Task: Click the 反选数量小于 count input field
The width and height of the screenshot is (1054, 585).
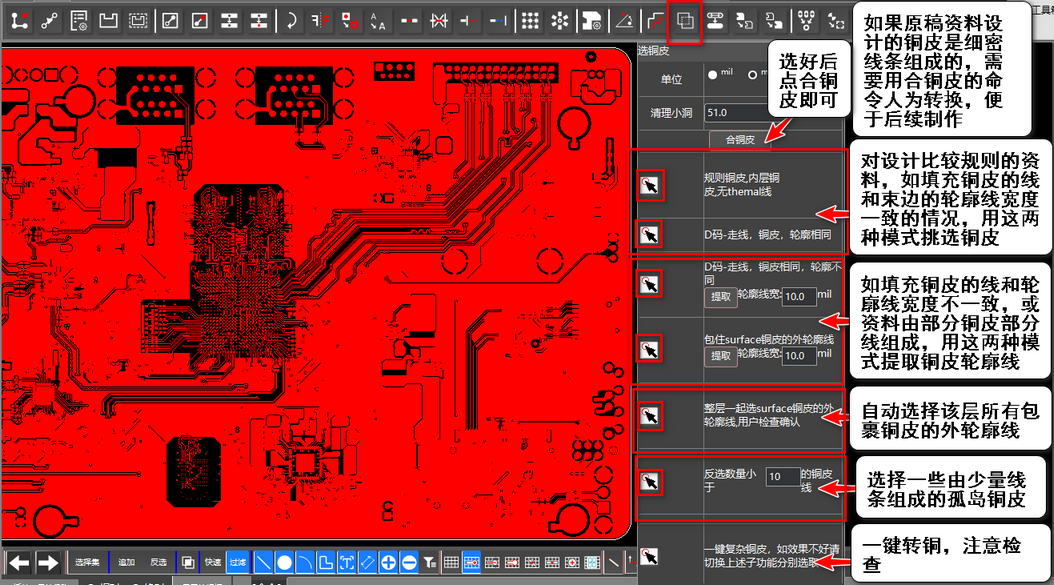Action: [x=783, y=477]
